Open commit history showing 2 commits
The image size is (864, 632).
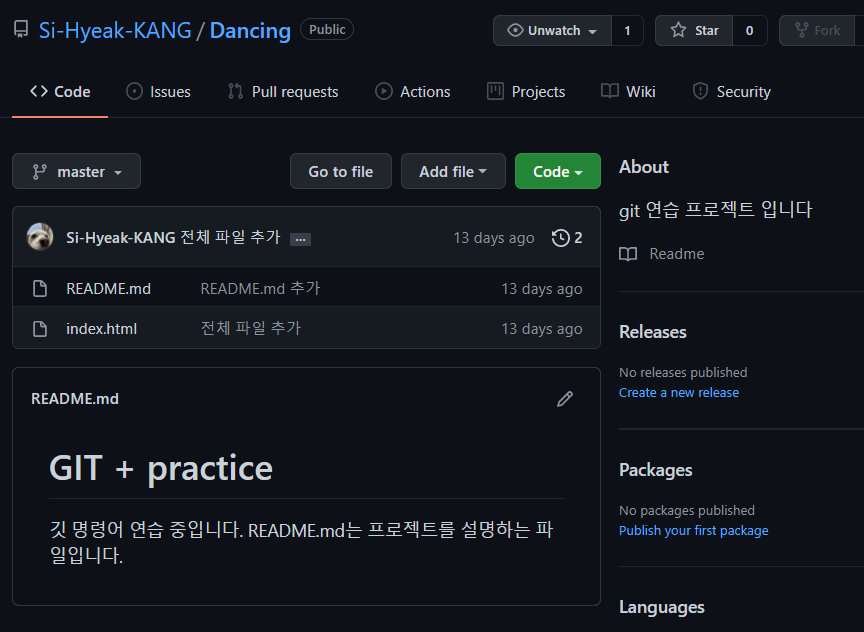coord(567,237)
